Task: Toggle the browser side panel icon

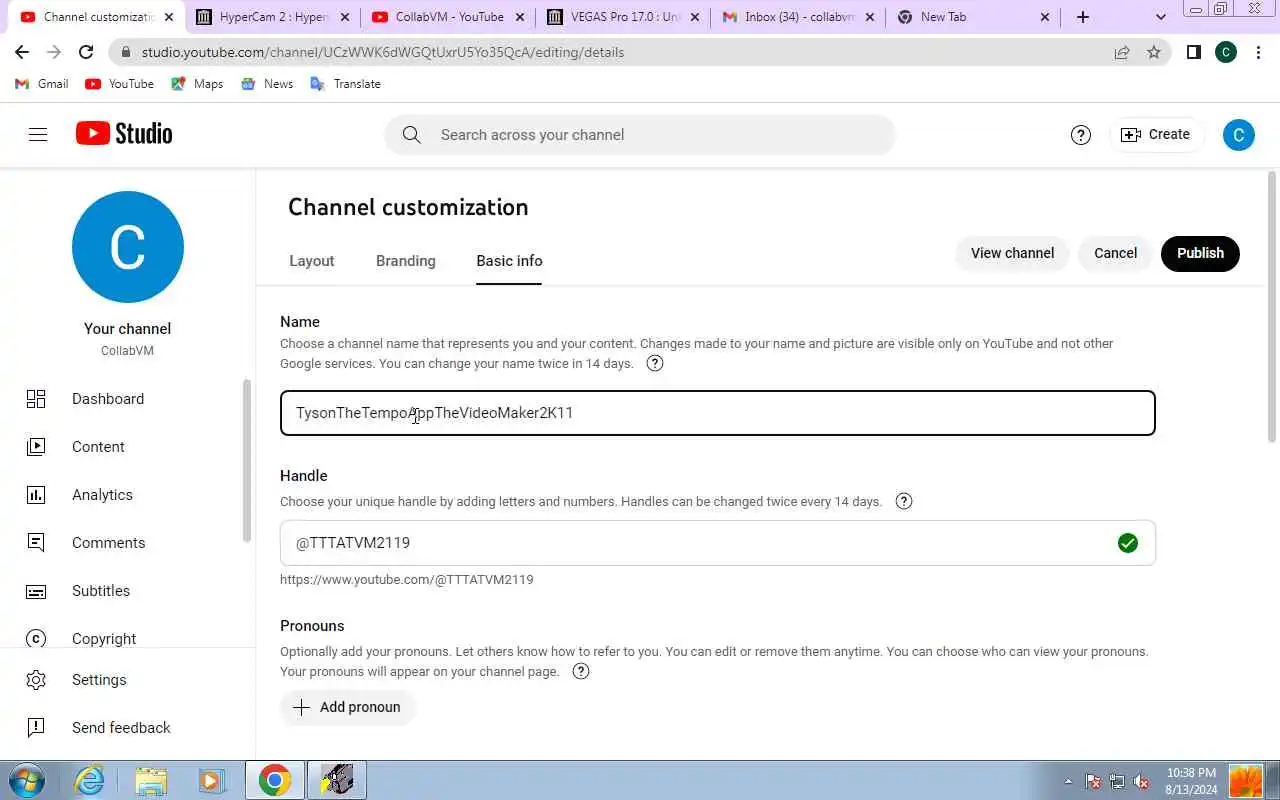Action: pyautogui.click(x=1193, y=52)
